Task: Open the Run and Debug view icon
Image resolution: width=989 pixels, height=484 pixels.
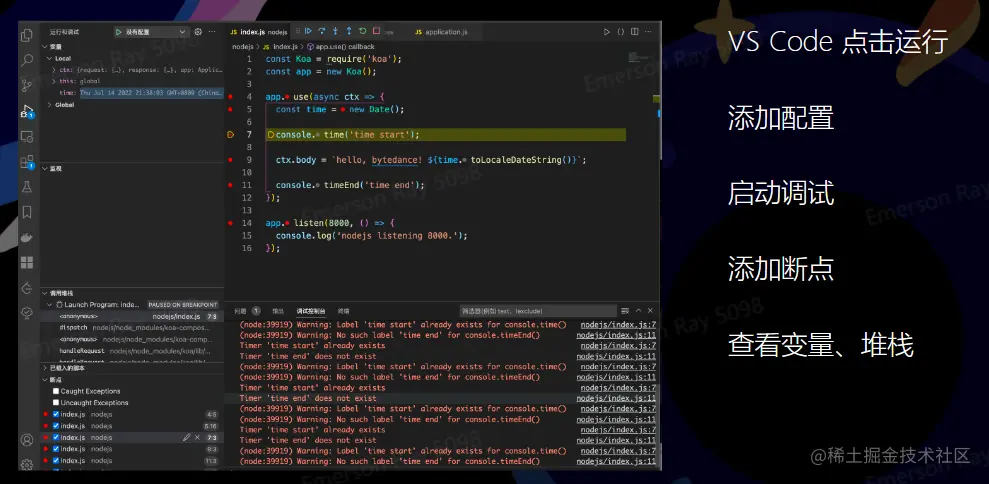Action: 26,111
